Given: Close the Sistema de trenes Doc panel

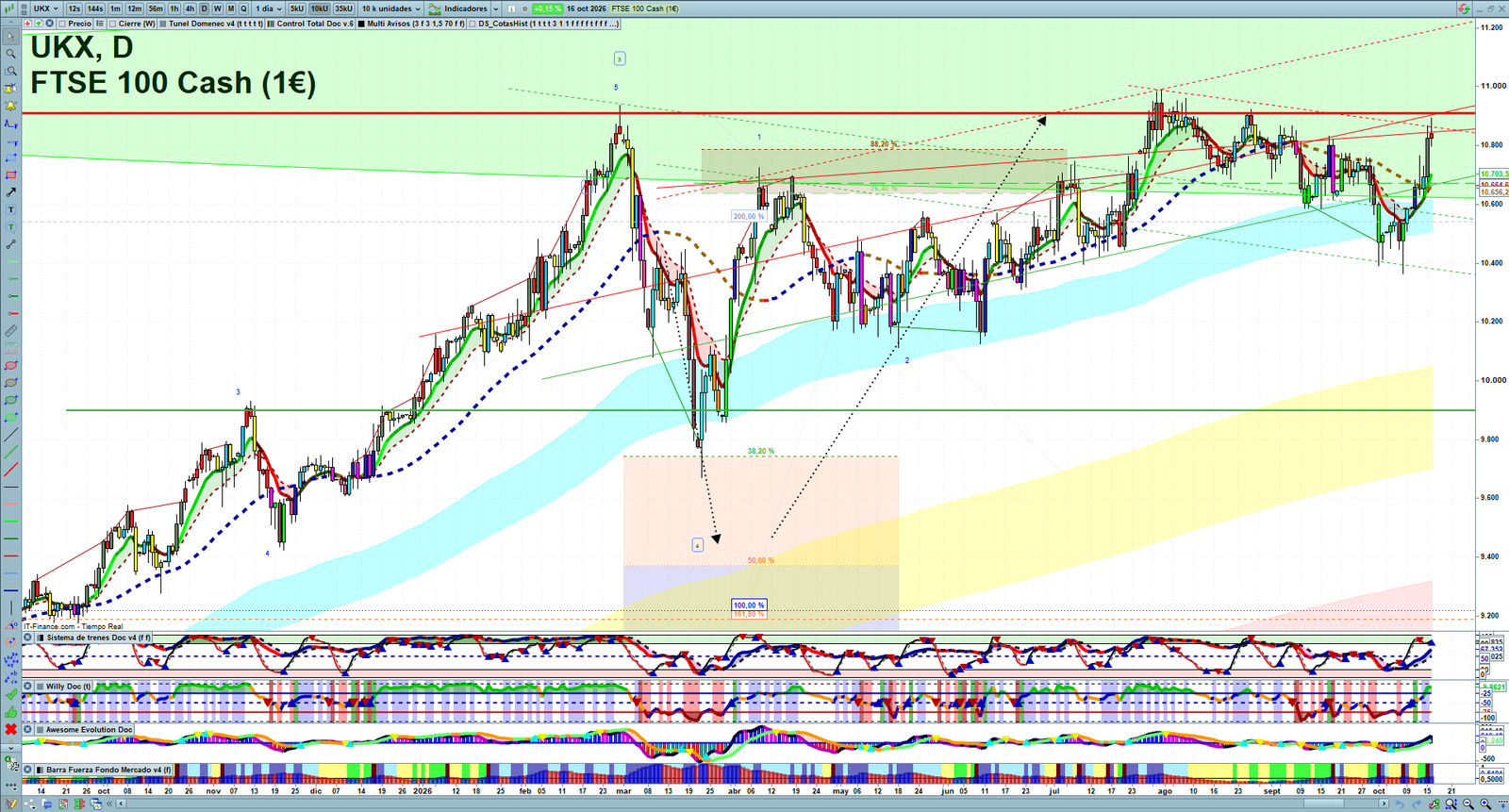Looking at the screenshot, I should (28, 638).
